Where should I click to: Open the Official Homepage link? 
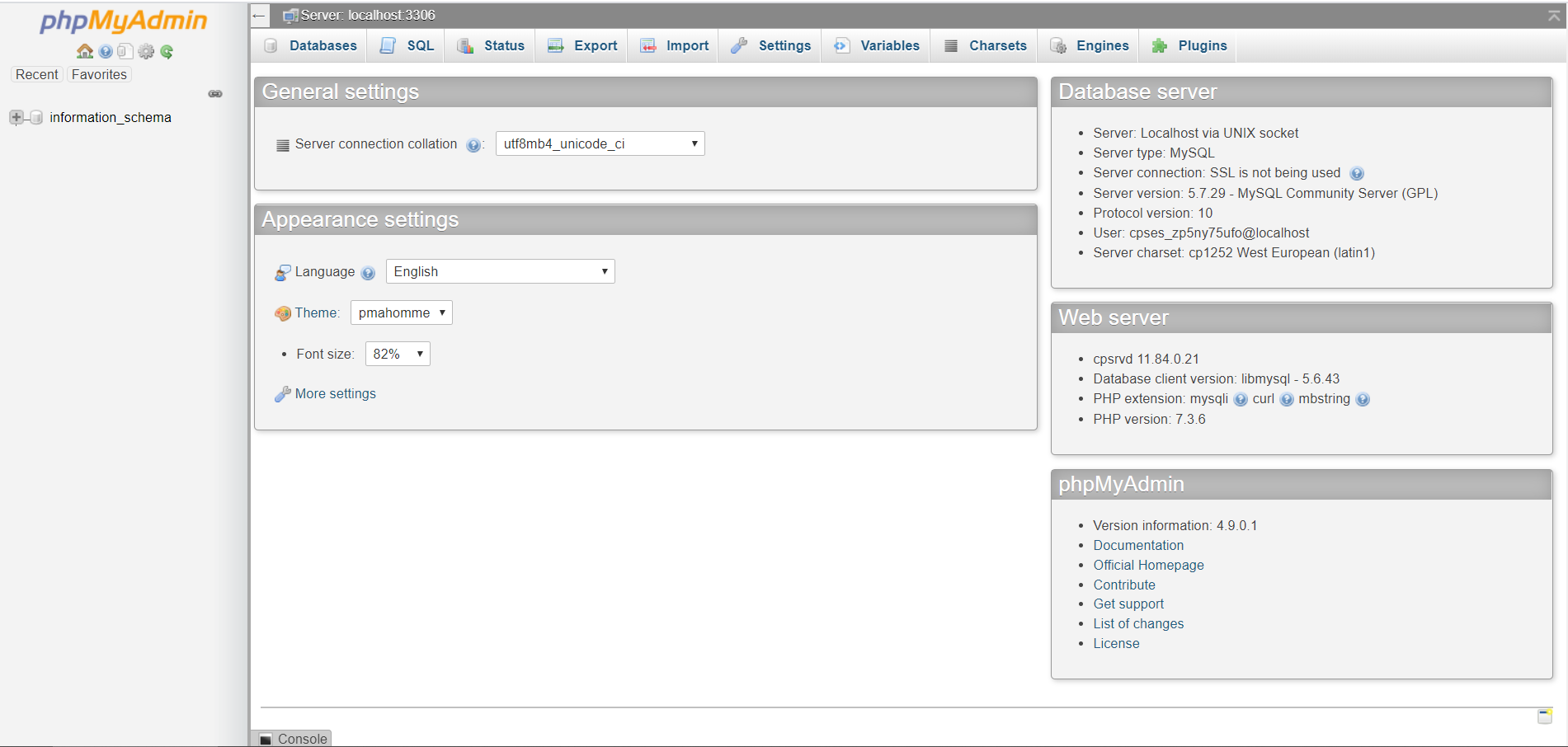pyautogui.click(x=1148, y=566)
